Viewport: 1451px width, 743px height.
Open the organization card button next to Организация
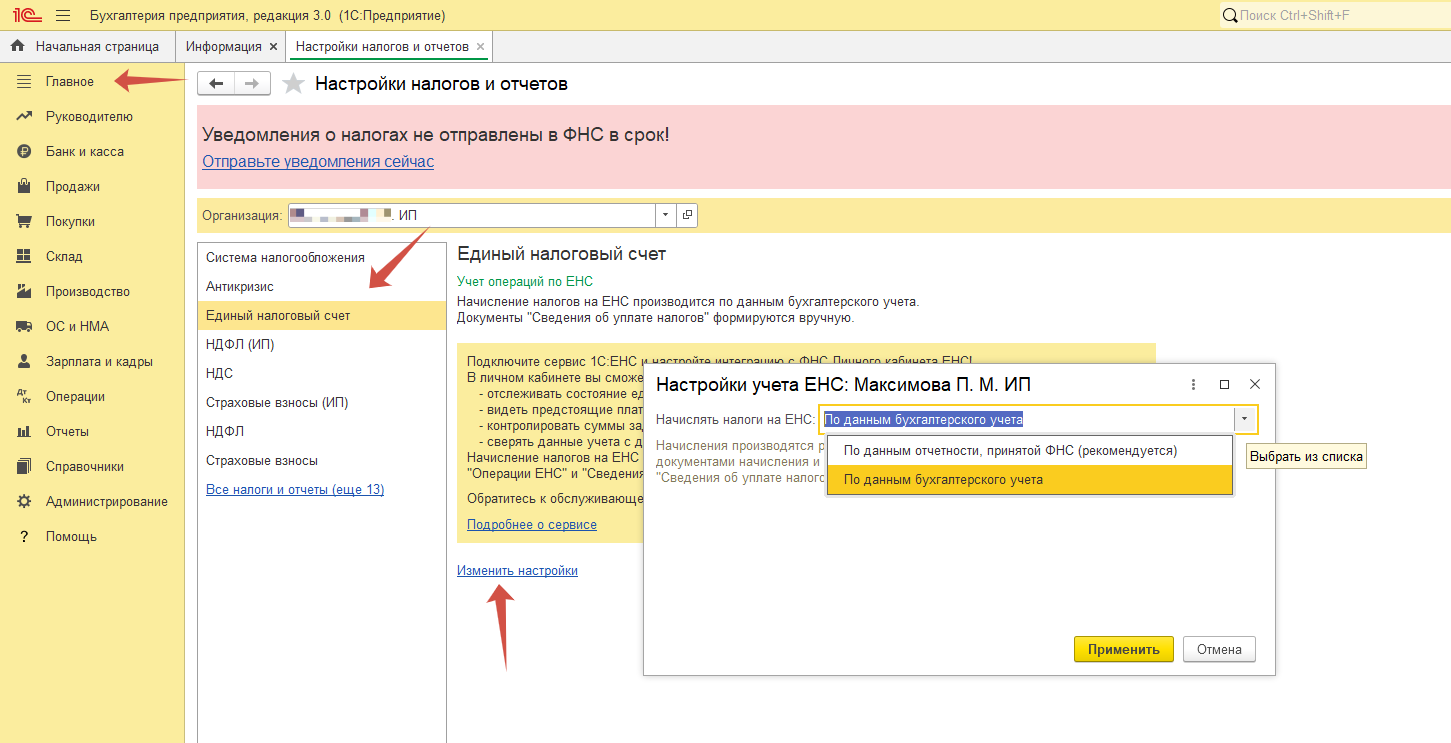point(687,215)
